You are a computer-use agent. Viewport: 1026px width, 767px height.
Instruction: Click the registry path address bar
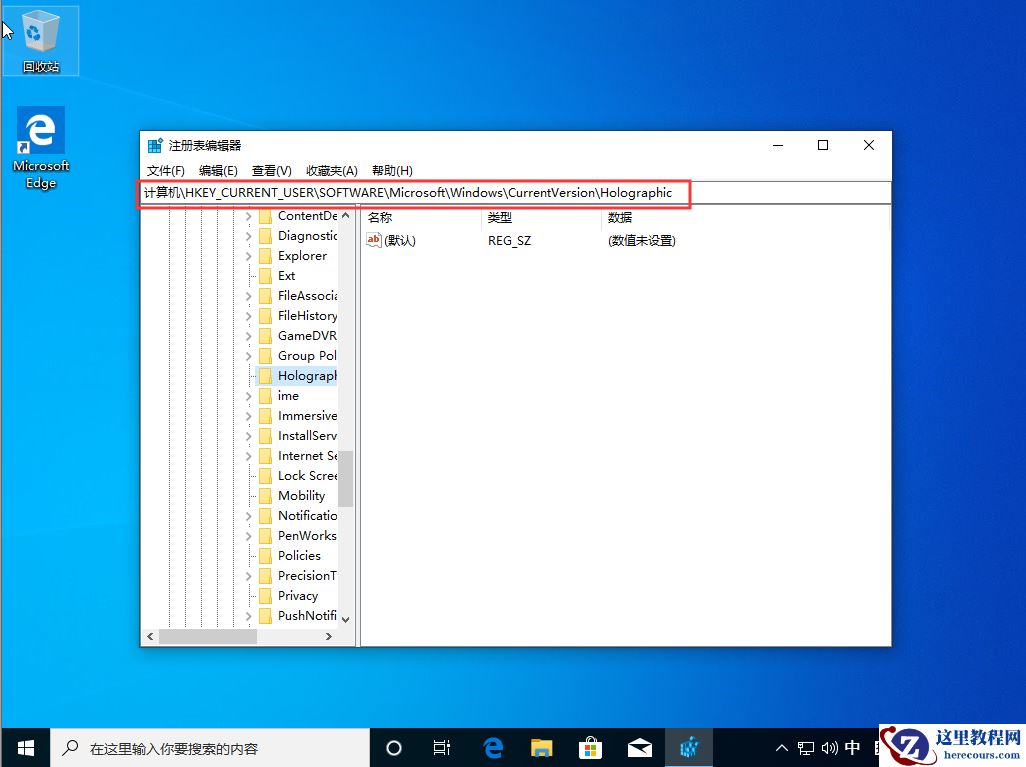(415, 193)
